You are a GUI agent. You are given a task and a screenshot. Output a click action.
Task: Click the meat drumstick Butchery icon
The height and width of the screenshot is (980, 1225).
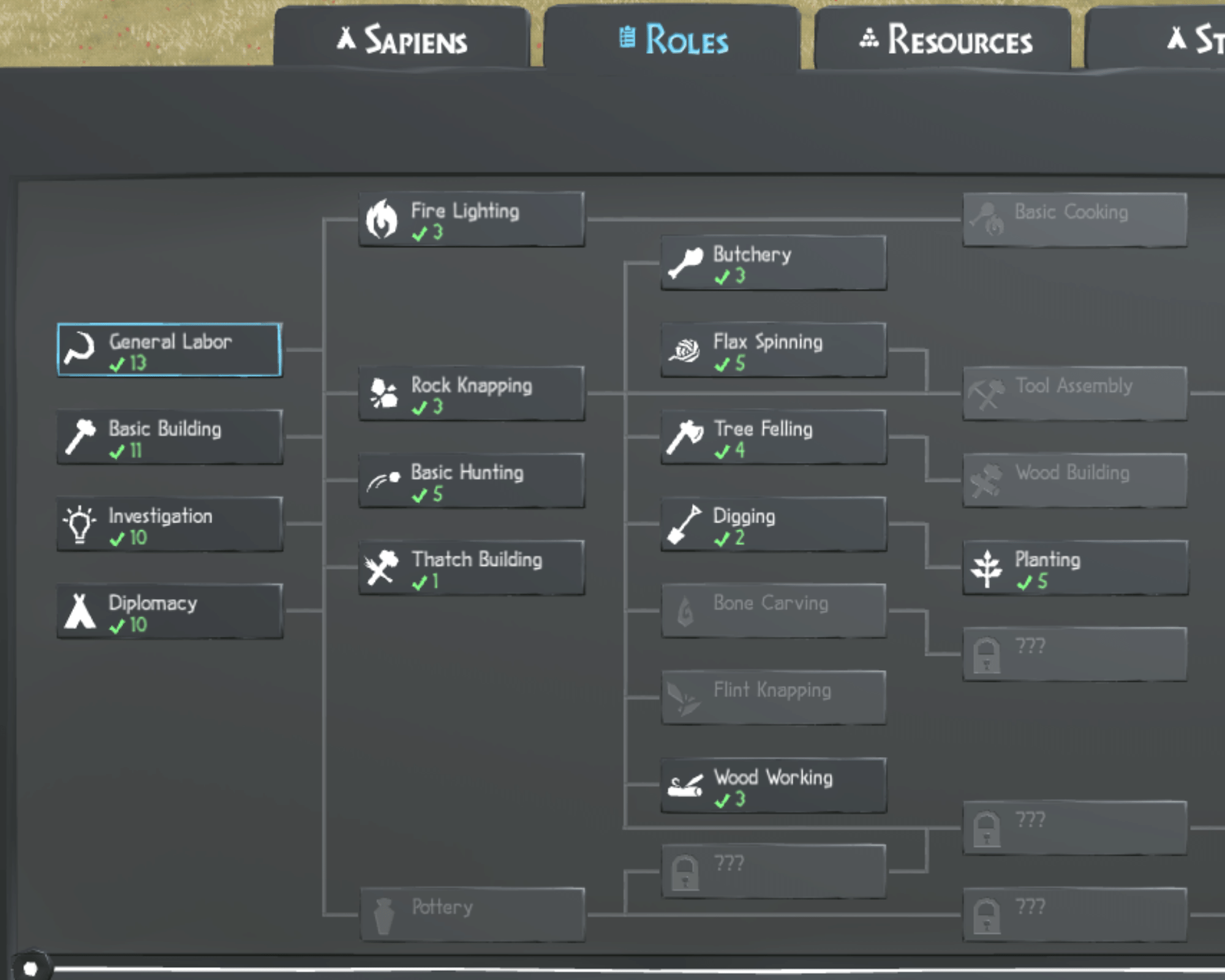(x=685, y=263)
